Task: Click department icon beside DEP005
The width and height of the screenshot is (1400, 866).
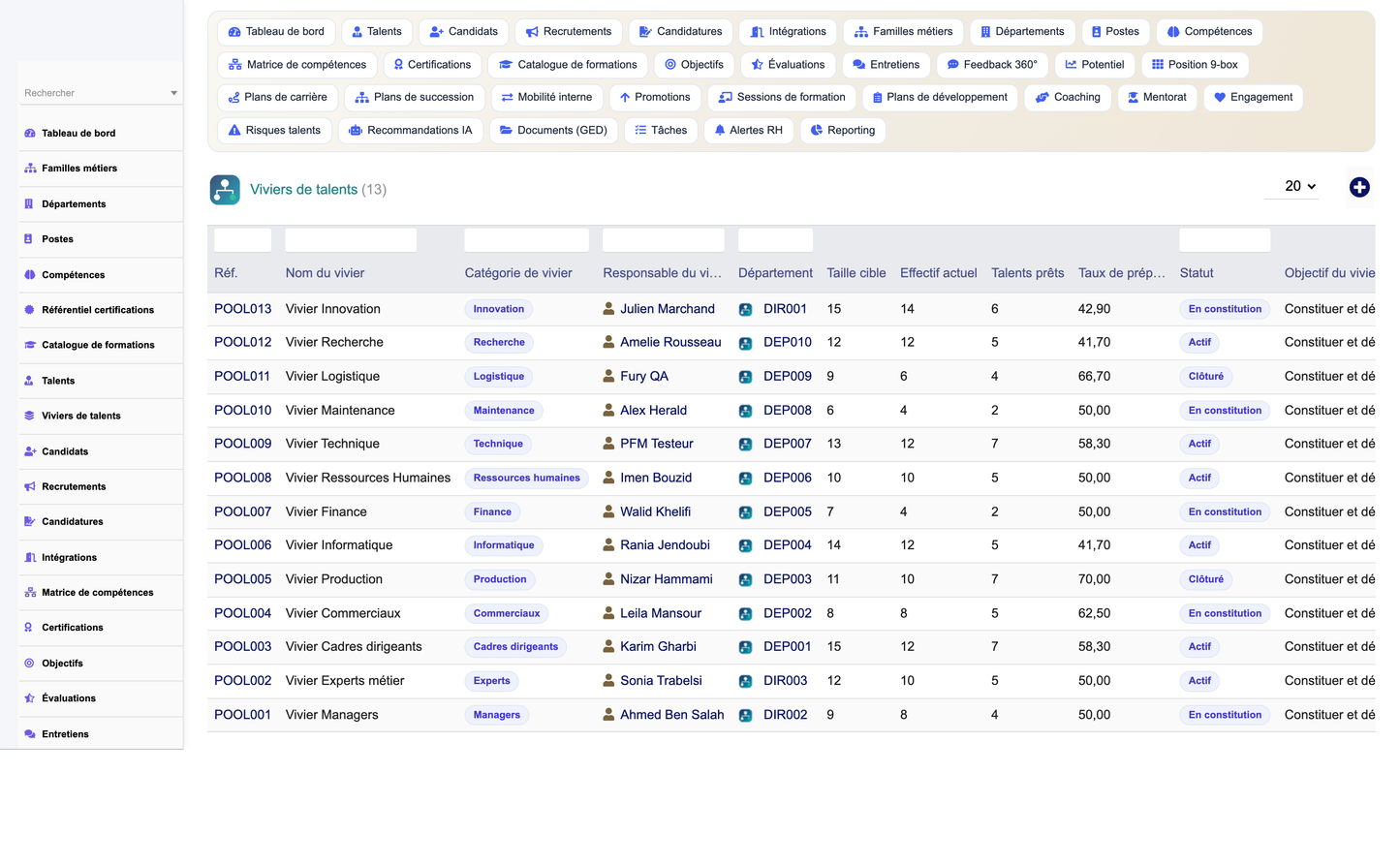Action: (x=745, y=512)
